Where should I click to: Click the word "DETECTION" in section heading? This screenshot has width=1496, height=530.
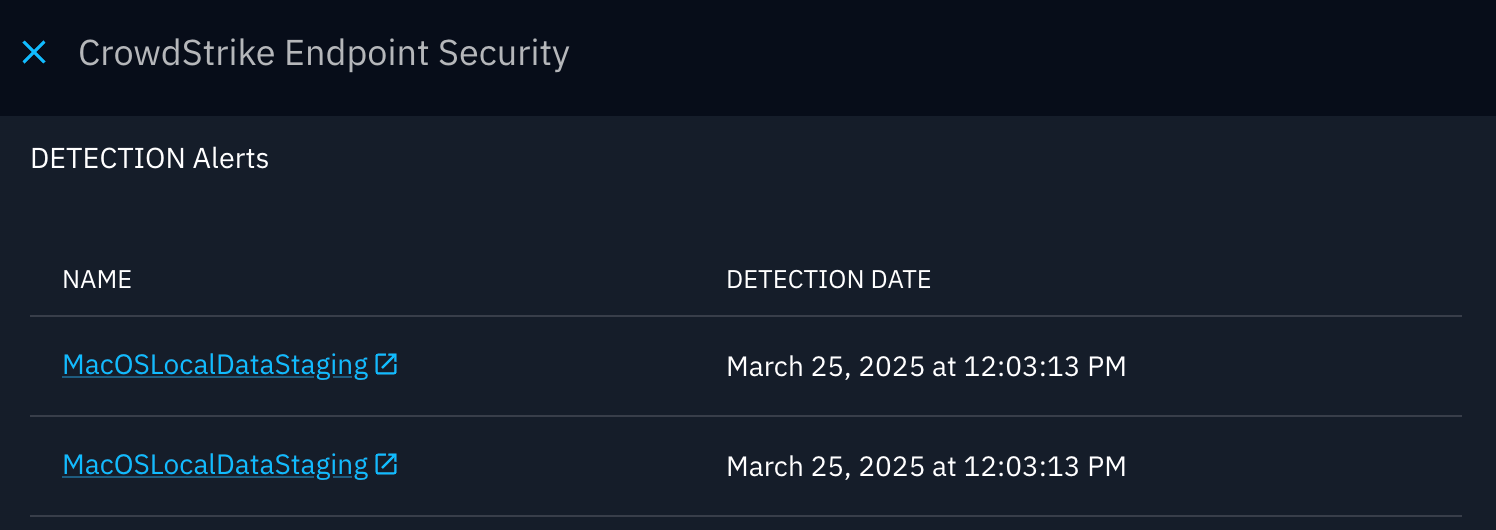coord(108,158)
